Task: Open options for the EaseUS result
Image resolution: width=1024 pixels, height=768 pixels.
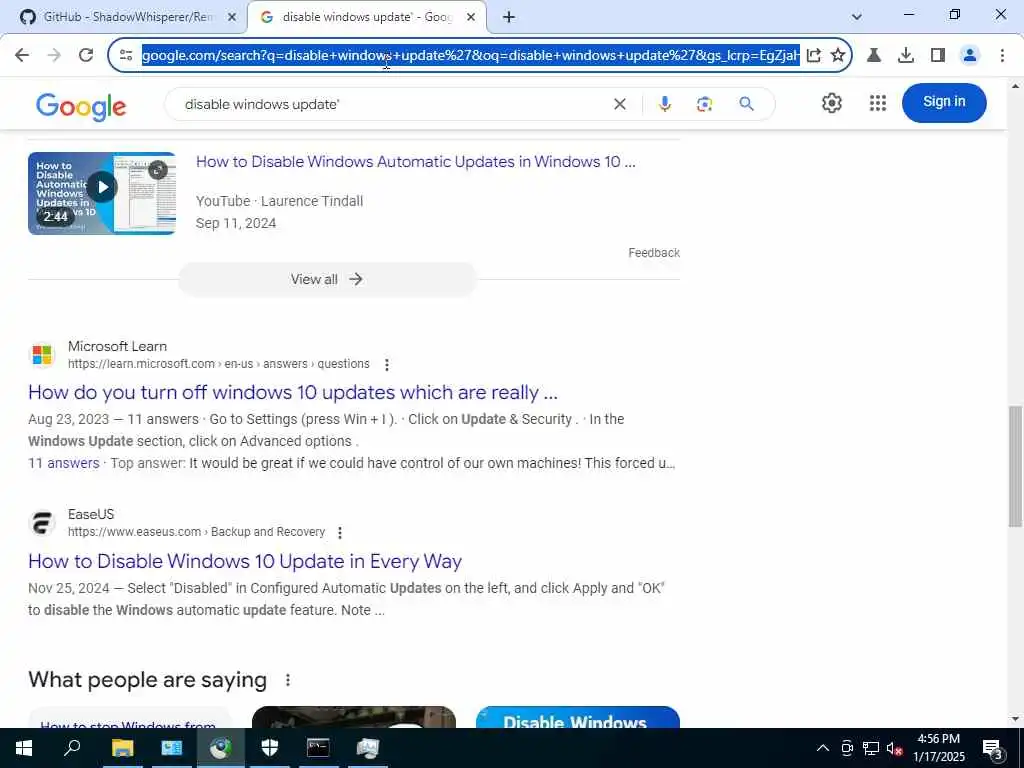Action: click(x=340, y=533)
